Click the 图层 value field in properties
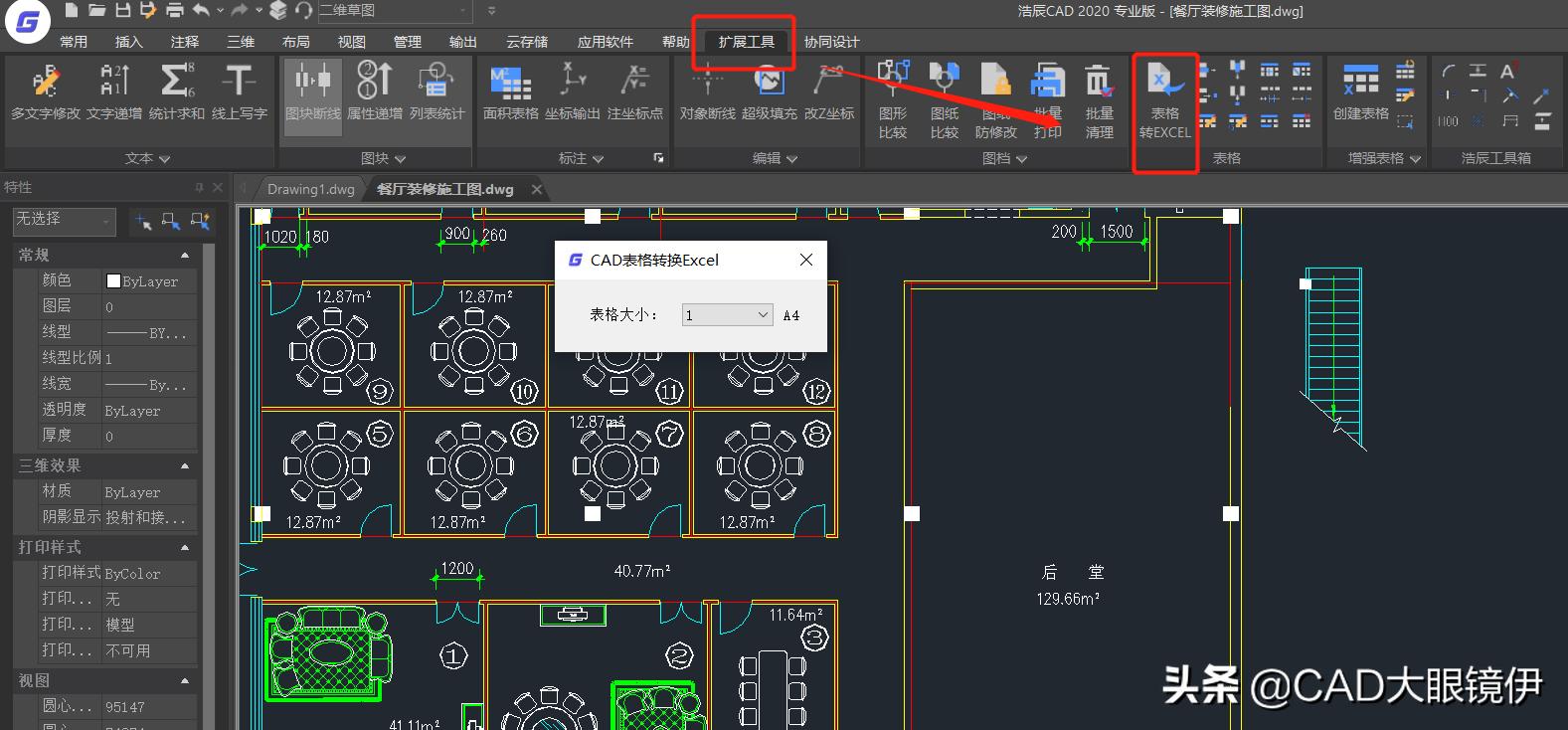 tap(149, 307)
